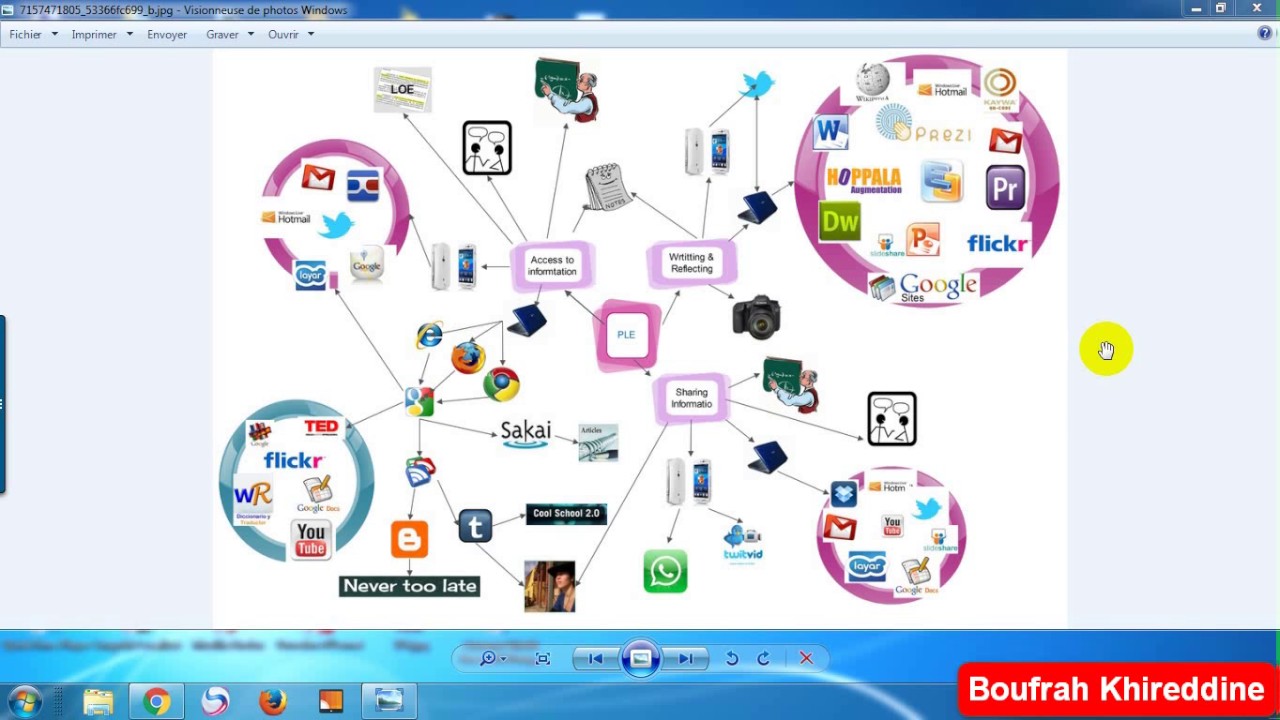This screenshot has height=720, width=1280.
Task: Go to the previous photo
Action: pyautogui.click(x=596, y=658)
